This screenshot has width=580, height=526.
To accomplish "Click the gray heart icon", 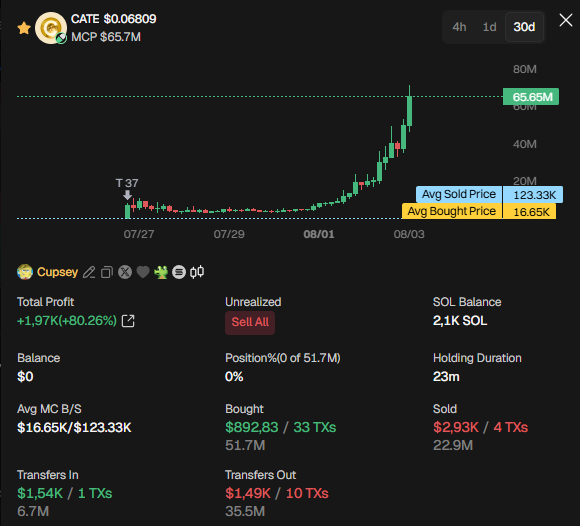I will [x=143, y=272].
